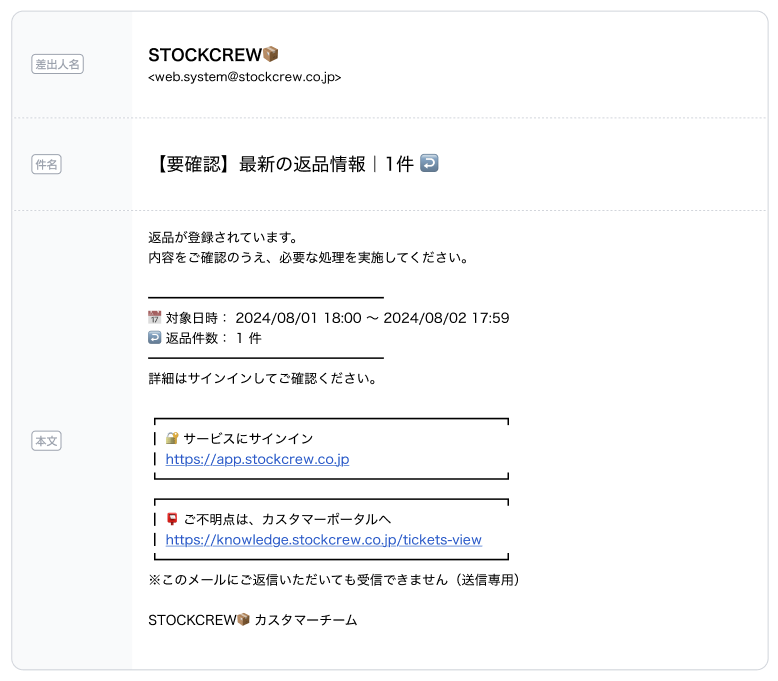778x681 pixels.
Task: Click the package emoji in the signature line
Action: [243, 620]
